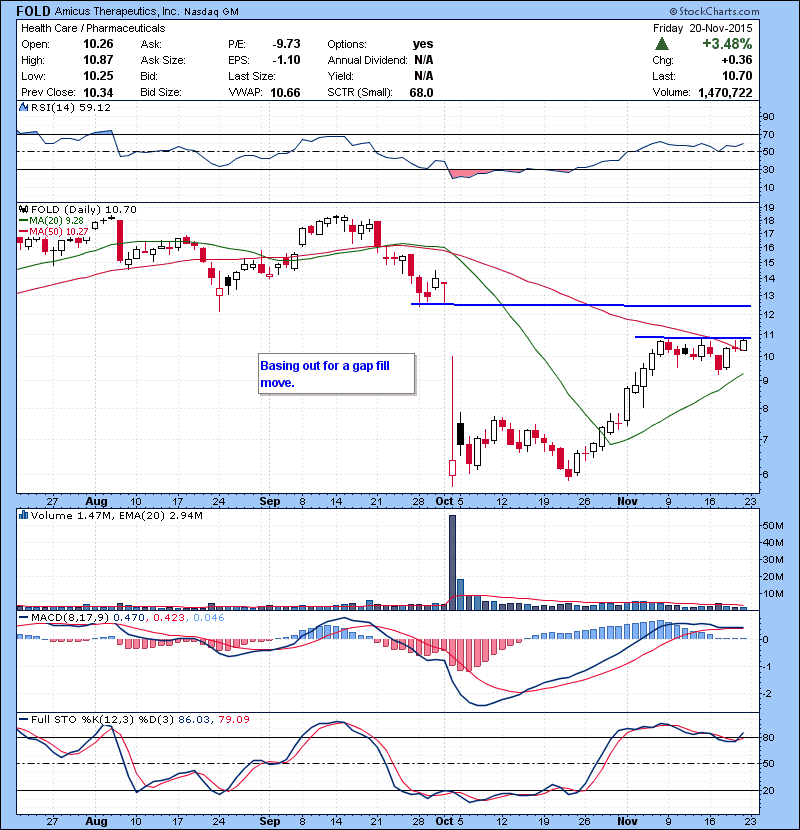Image resolution: width=800 pixels, height=830 pixels.
Task: Click the Low value 10.25
Action: (x=98, y=76)
